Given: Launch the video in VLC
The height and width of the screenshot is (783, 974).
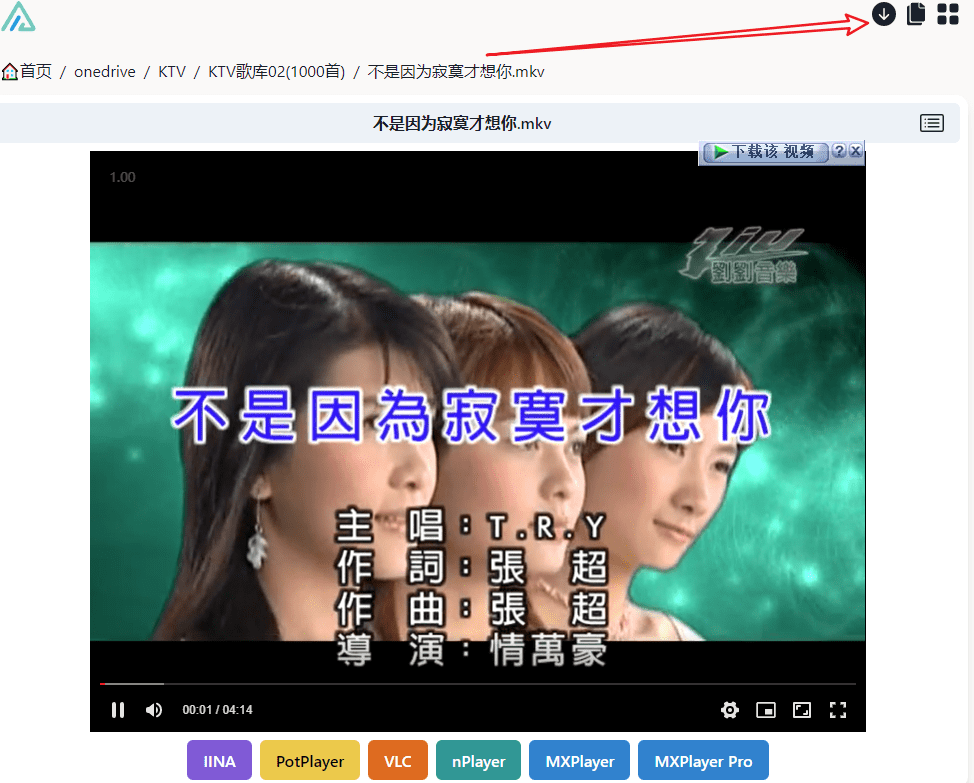Looking at the screenshot, I should [397, 761].
